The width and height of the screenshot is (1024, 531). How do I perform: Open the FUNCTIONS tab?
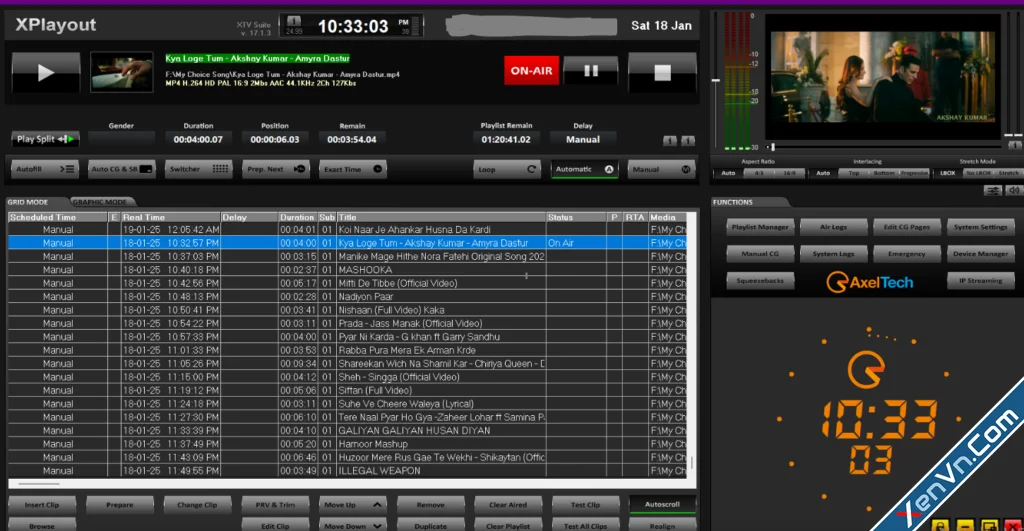(x=733, y=202)
